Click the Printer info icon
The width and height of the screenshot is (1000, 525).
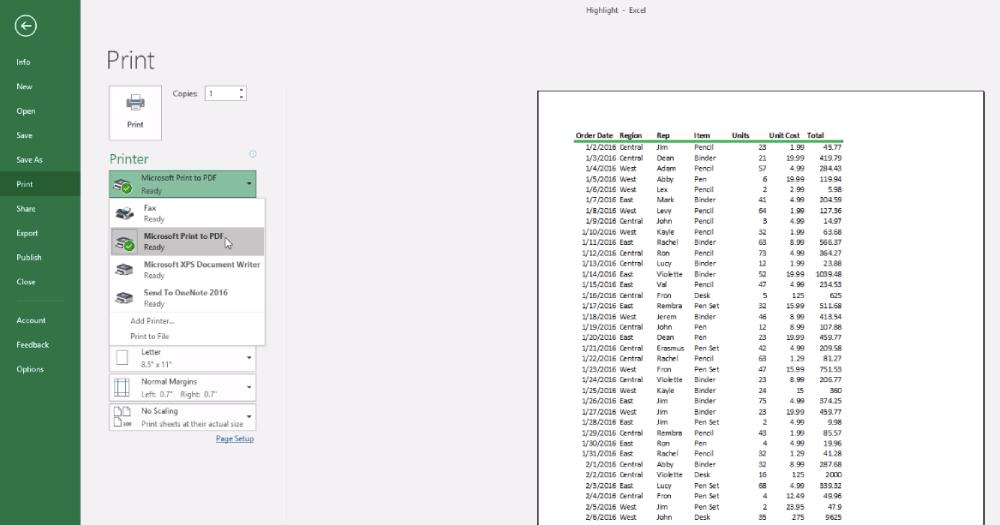[253, 155]
